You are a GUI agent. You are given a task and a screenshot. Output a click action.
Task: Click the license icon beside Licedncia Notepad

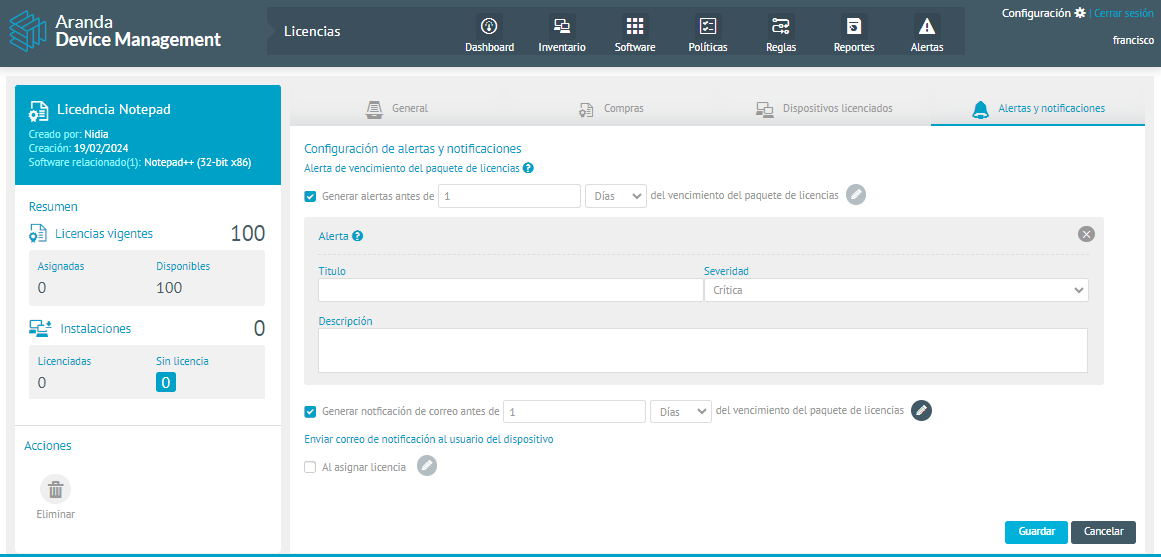click(39, 110)
